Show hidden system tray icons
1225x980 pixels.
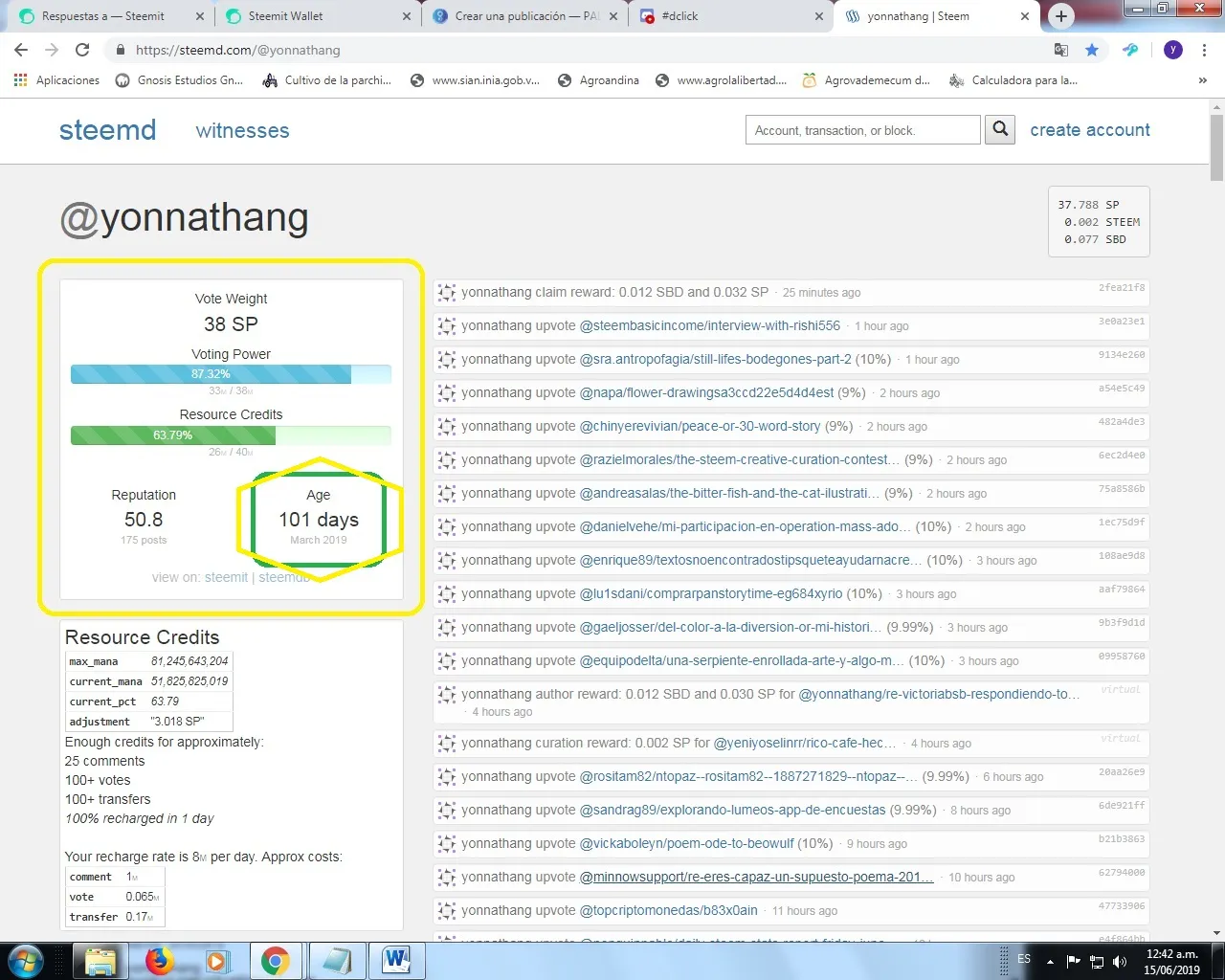tap(1050, 961)
